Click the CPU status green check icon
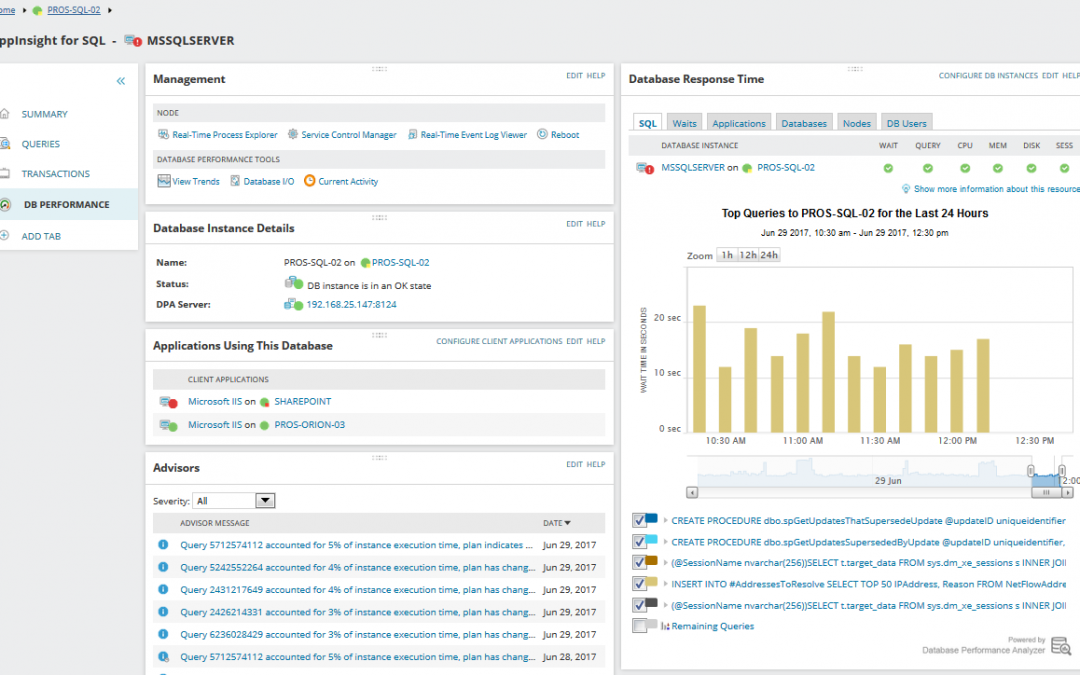Viewport: 1080px width, 675px height. [965, 168]
